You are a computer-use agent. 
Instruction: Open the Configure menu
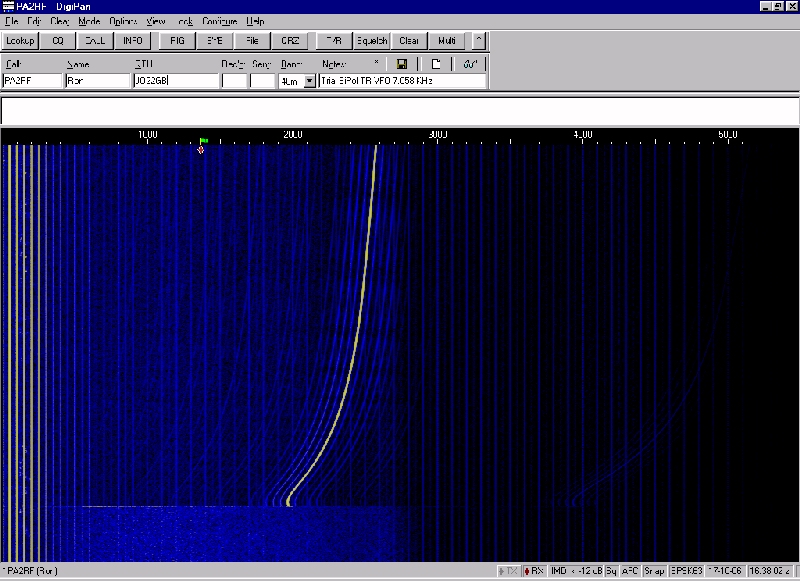[219, 21]
